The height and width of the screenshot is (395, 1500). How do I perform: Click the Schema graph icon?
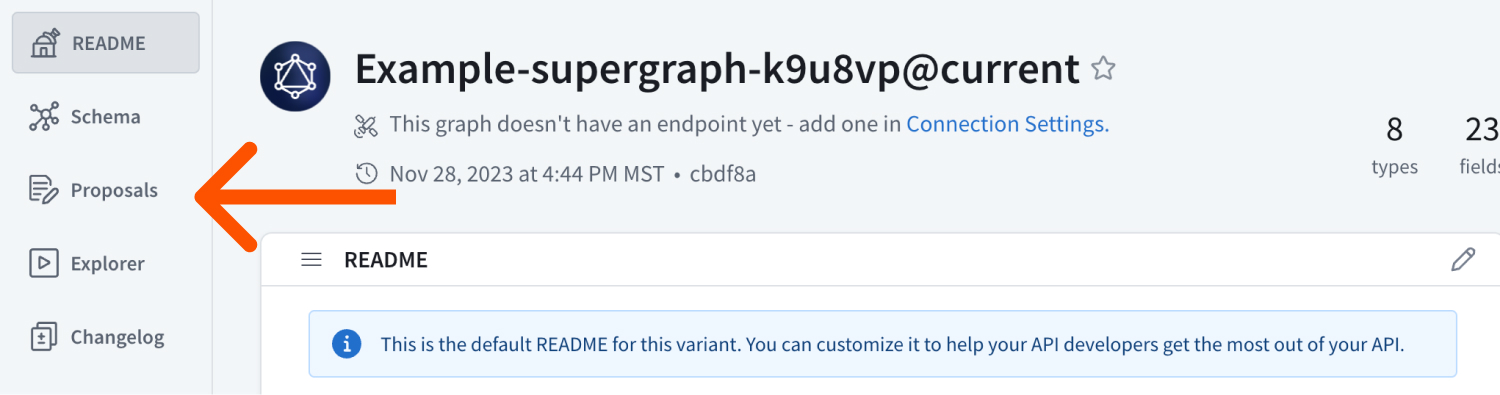44,117
